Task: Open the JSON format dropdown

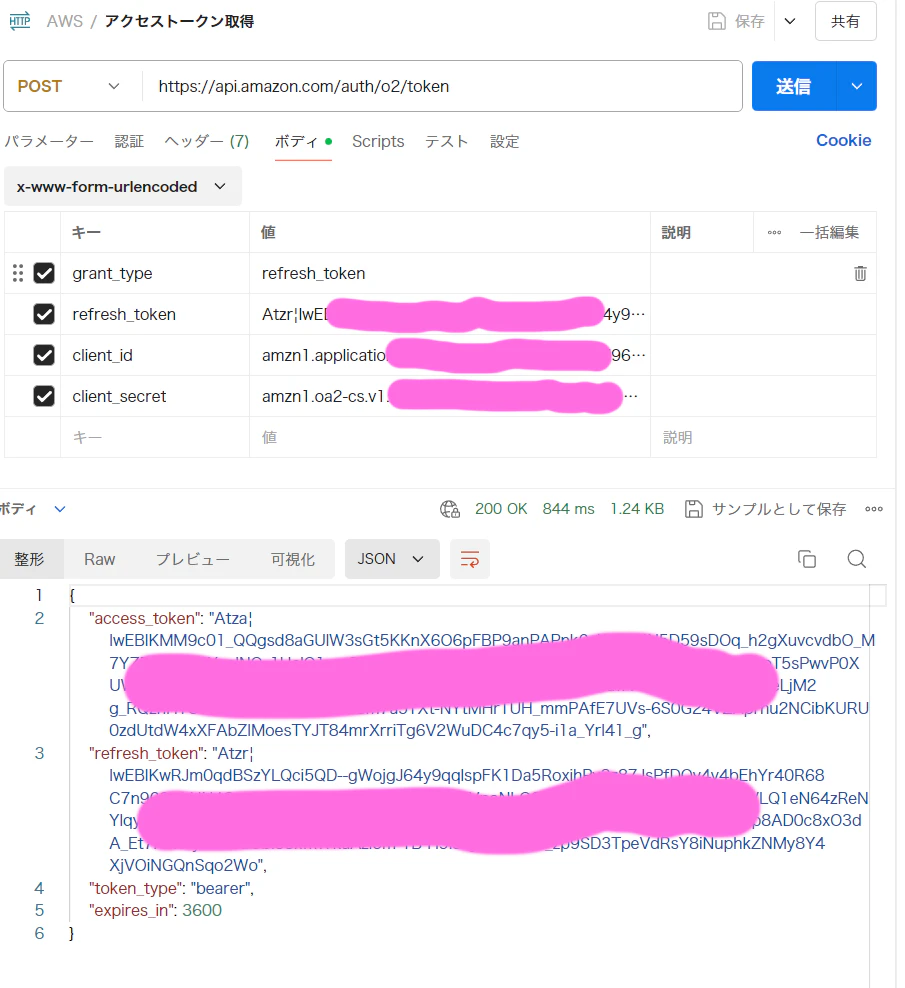Action: click(x=392, y=559)
